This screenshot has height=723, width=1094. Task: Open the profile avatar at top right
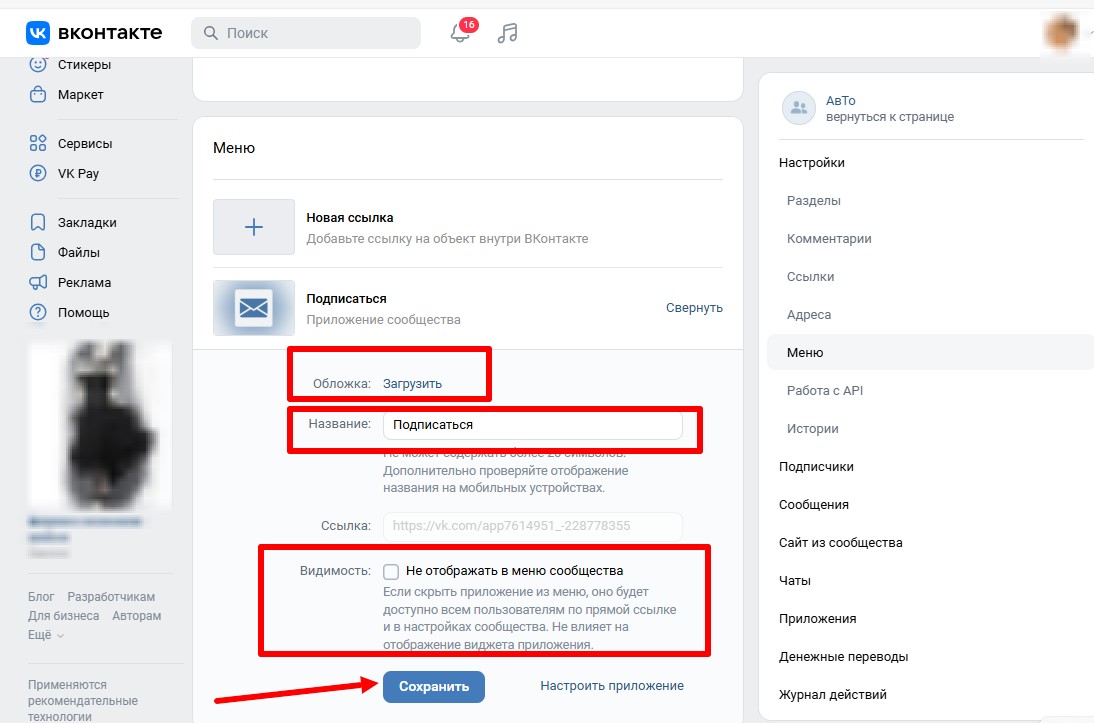(1062, 32)
